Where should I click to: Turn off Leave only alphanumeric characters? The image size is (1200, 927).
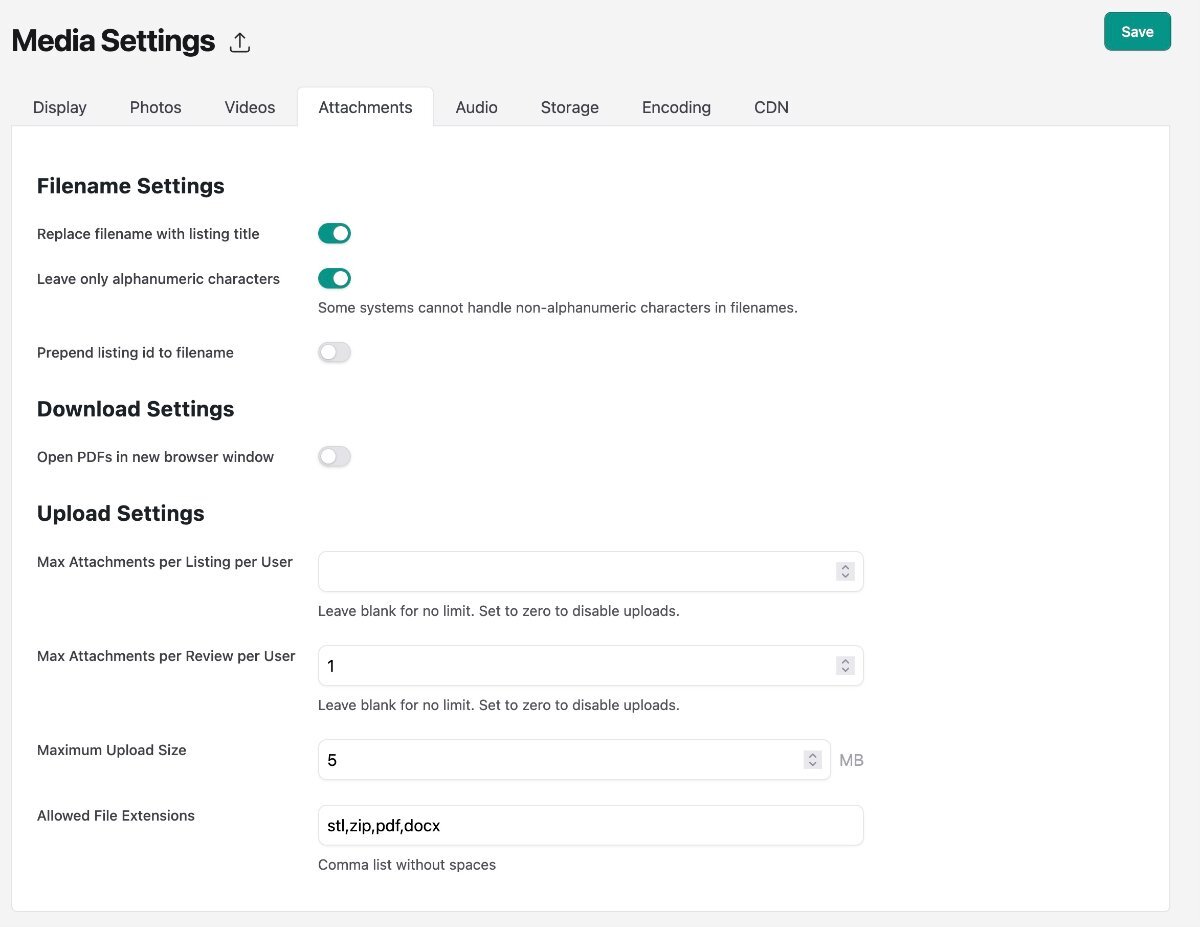point(334,279)
